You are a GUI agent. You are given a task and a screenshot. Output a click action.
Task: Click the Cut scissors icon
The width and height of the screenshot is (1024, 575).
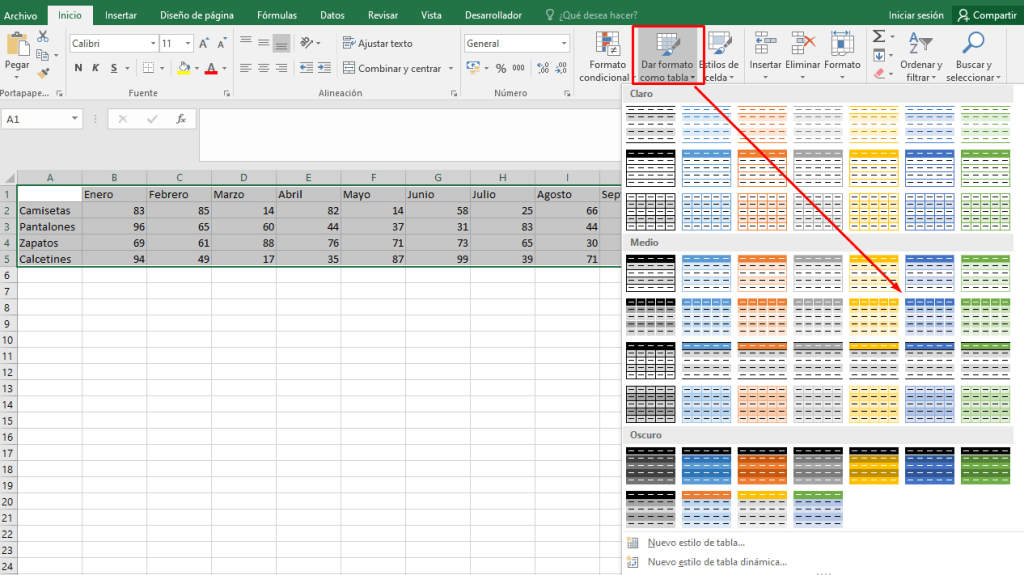(43, 36)
